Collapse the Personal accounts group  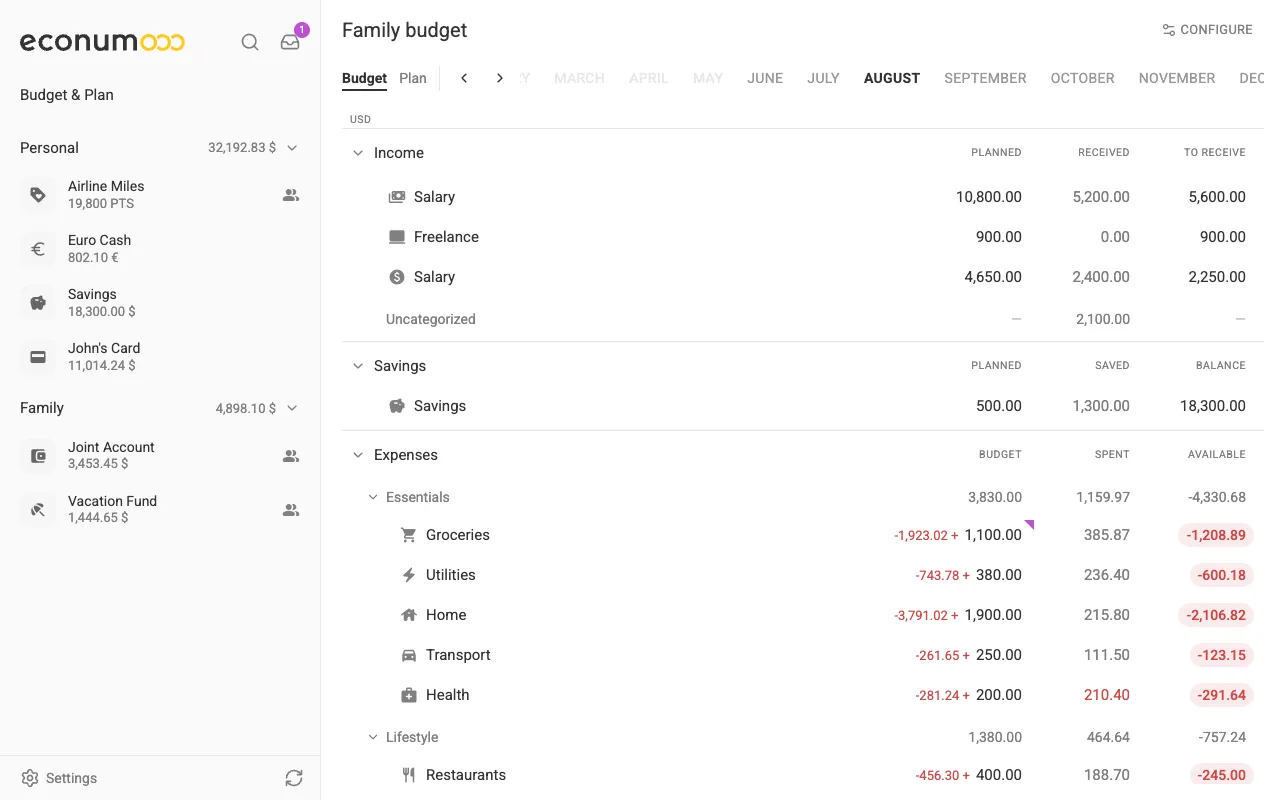[x=292, y=148]
